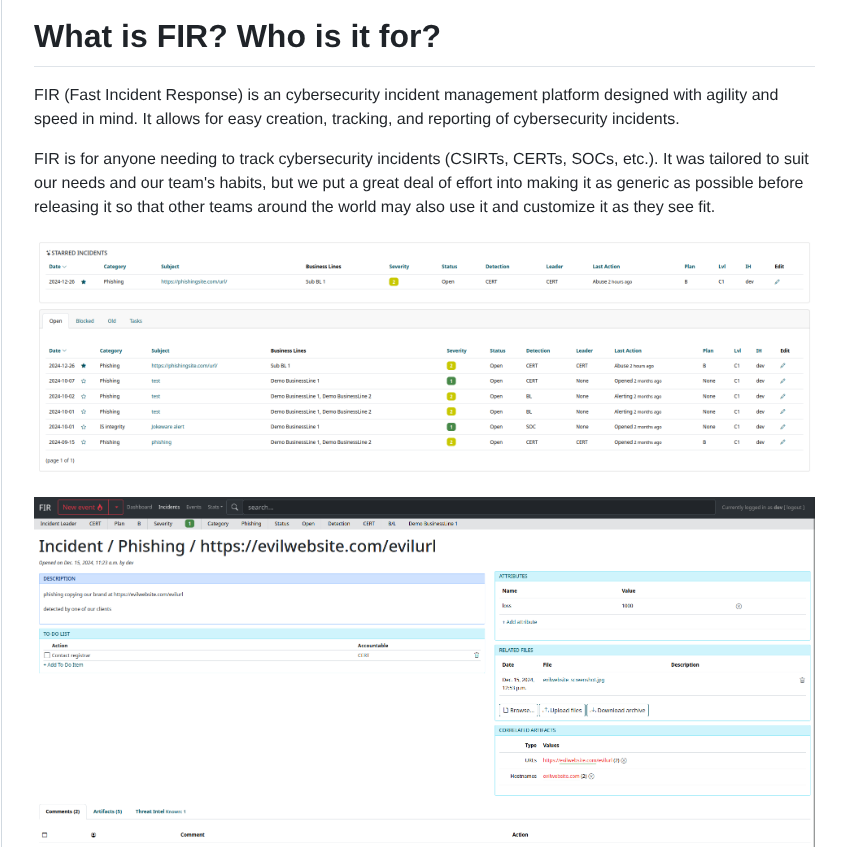
Task: Click edit pencil for jokeware alert incident
Action: 783,426
